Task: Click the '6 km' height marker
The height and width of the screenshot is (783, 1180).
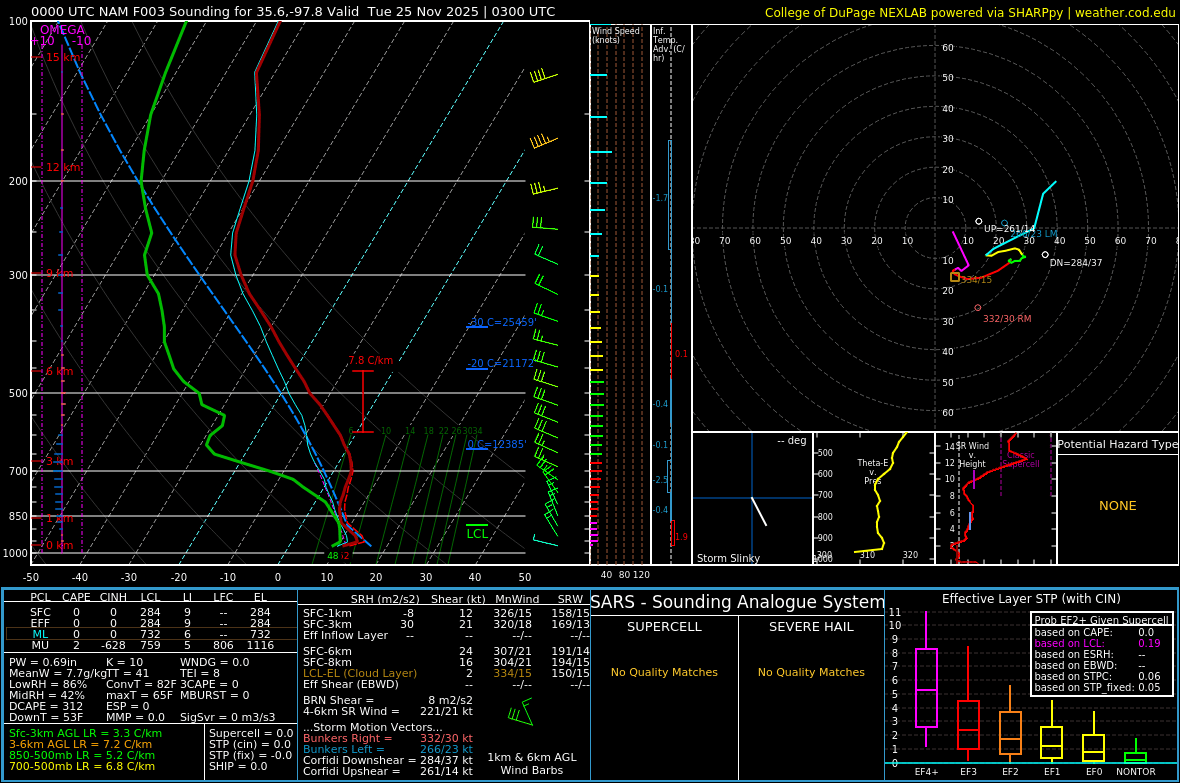Action: tap(60, 371)
